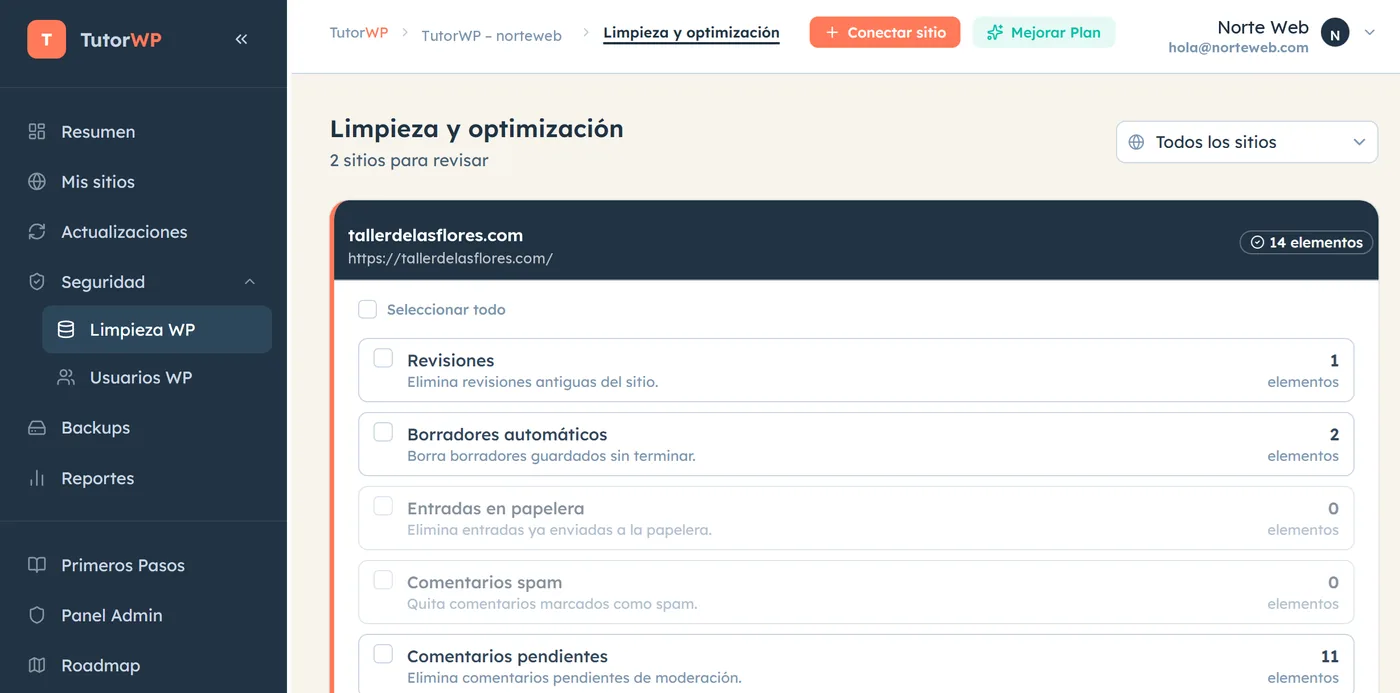Click the 14 elementos badge
1400x693 pixels.
point(1307,242)
